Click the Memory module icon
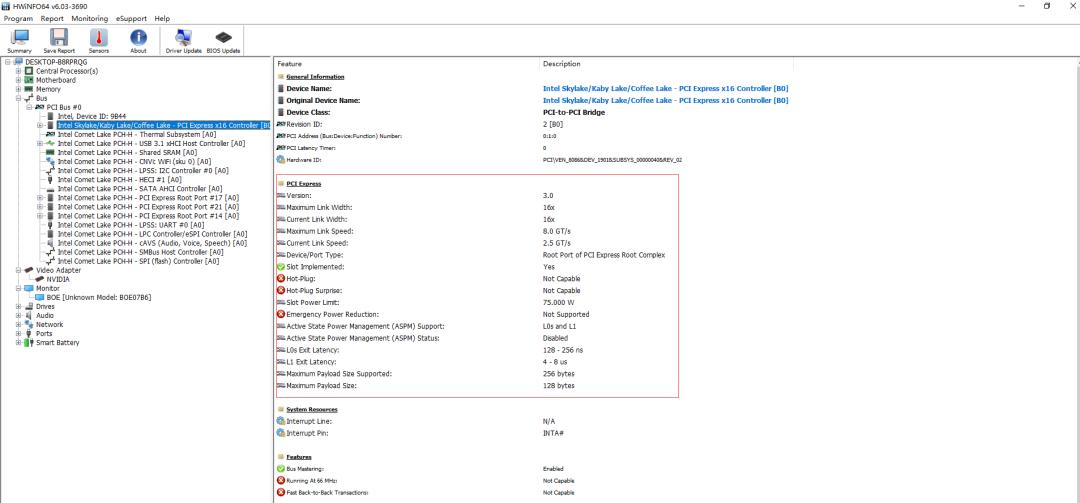This screenshot has width=1080, height=503. (x=29, y=89)
